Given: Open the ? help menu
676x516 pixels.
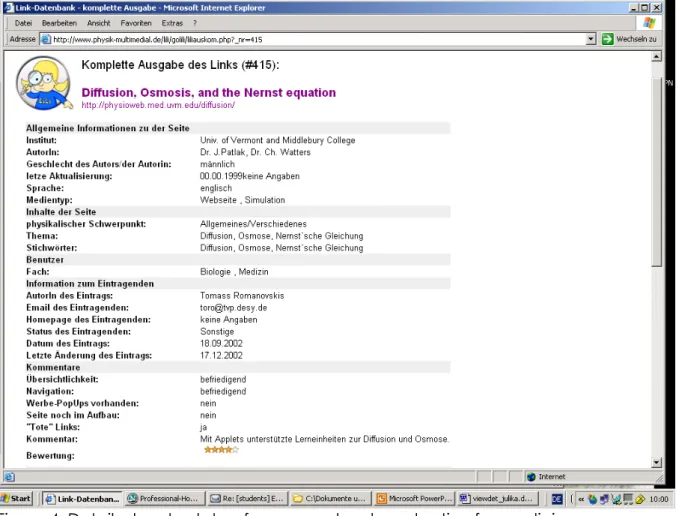Looking at the screenshot, I should (x=195, y=23).
